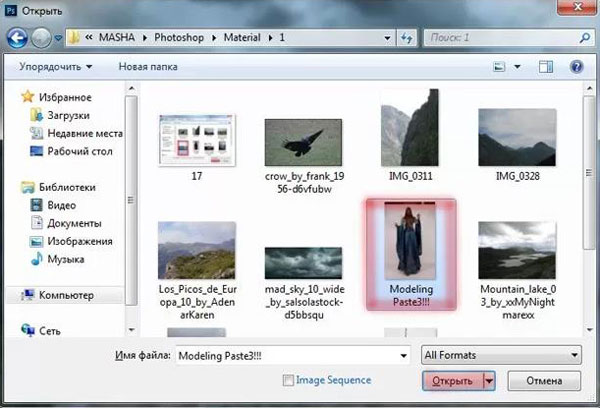Click the Отмена button
The height and width of the screenshot is (408, 600).
[x=544, y=381]
